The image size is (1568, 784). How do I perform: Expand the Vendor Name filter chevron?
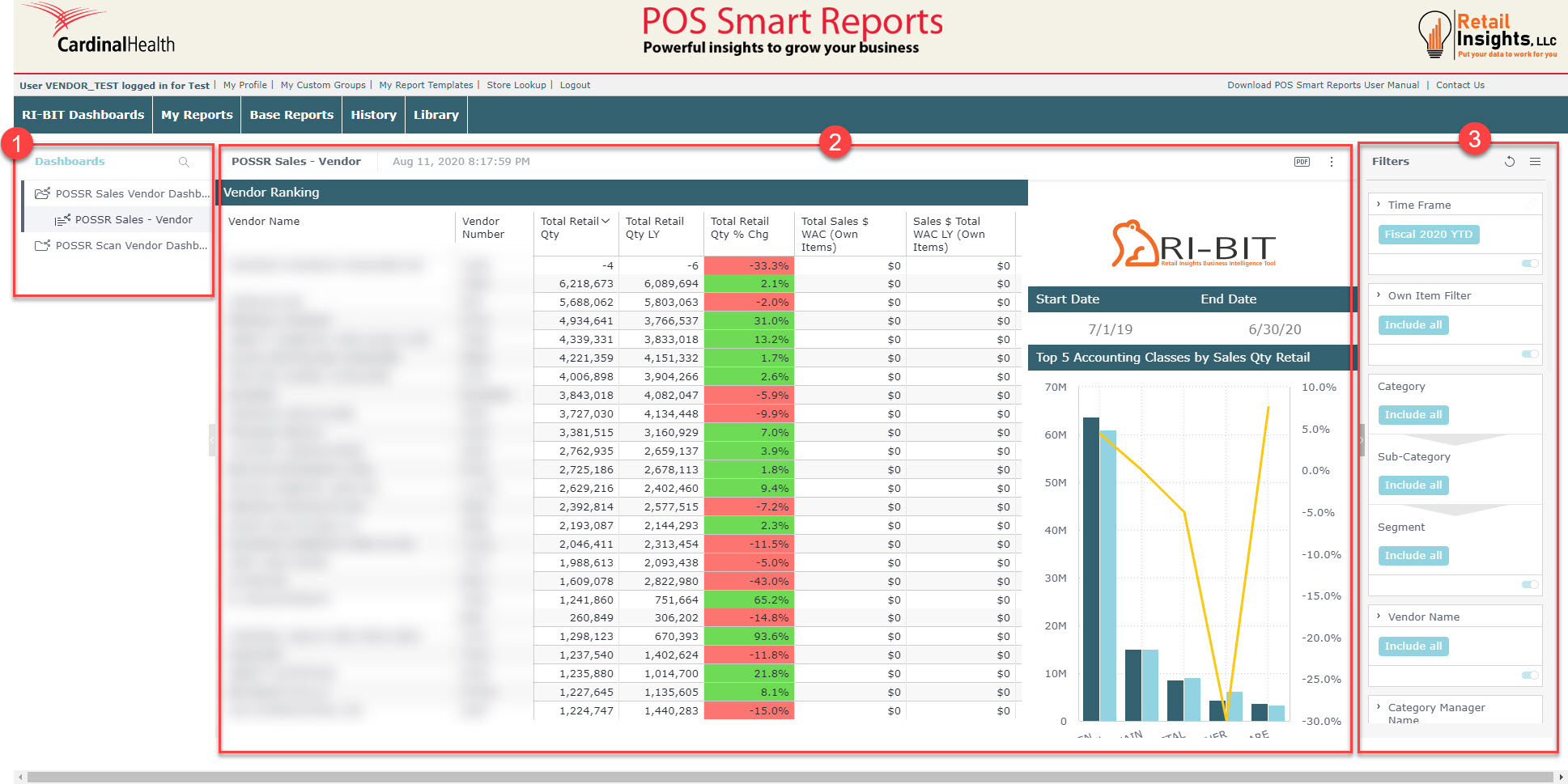click(x=1379, y=617)
